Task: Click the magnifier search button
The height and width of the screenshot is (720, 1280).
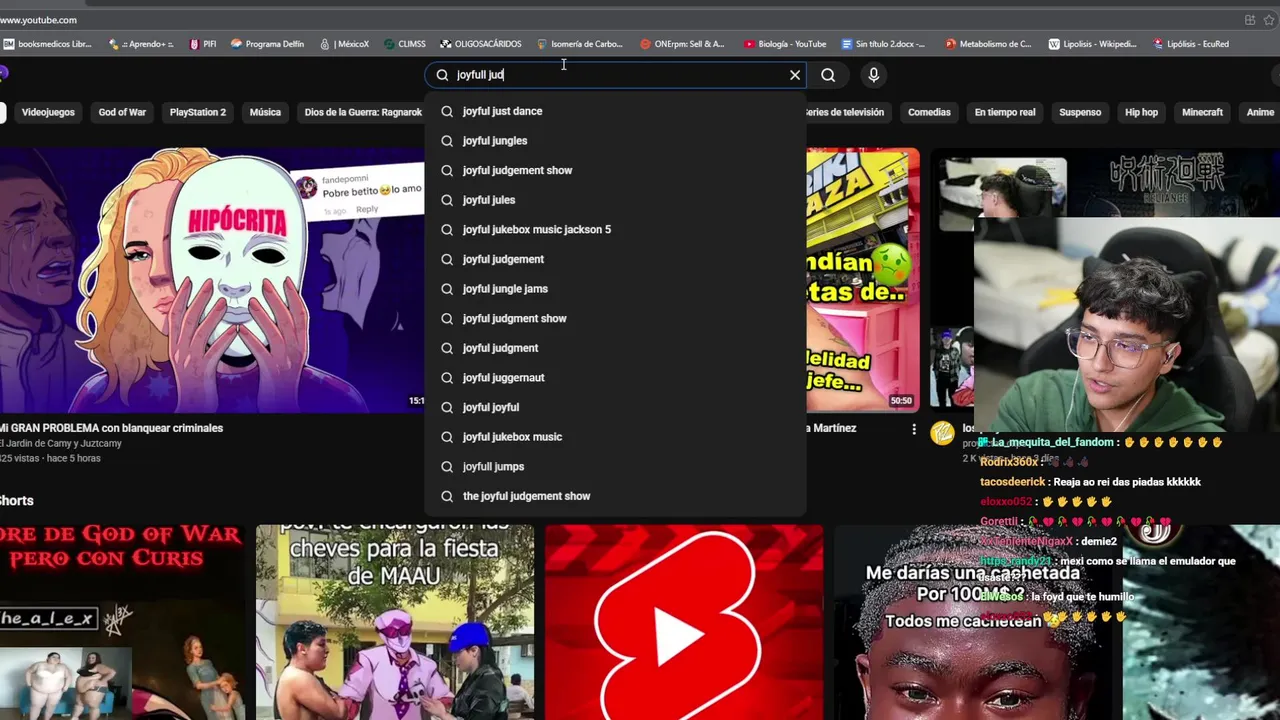Action: (828, 75)
